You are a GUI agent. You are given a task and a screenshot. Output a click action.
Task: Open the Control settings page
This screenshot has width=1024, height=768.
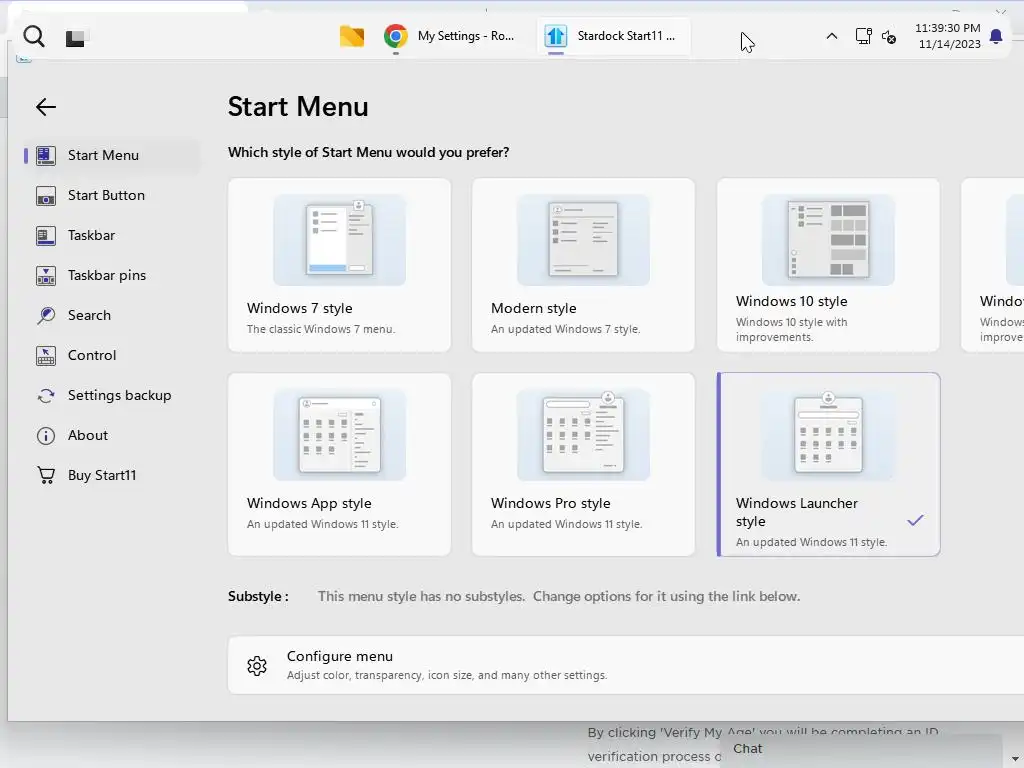[112, 355]
